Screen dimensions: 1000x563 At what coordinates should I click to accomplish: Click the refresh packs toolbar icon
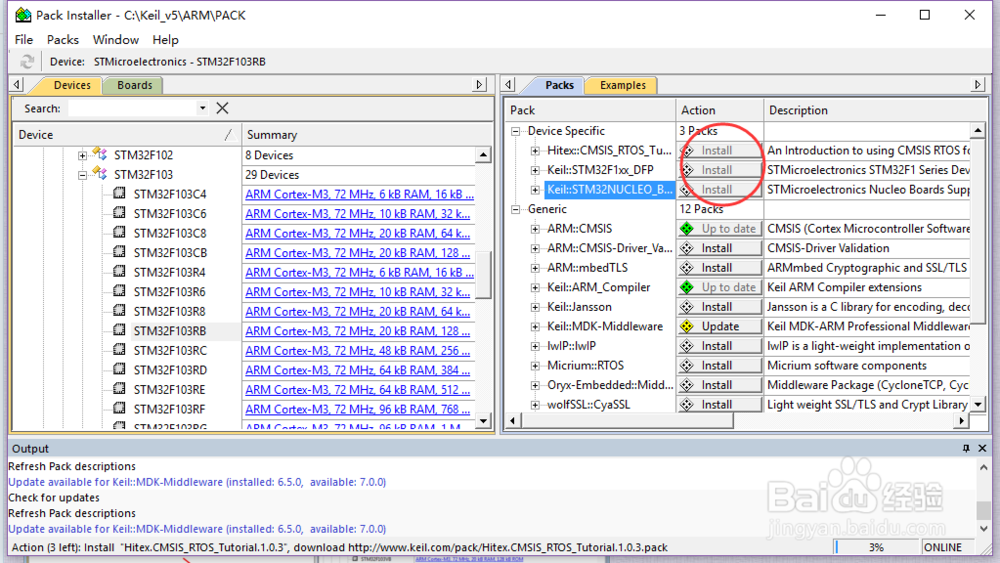pos(27,61)
